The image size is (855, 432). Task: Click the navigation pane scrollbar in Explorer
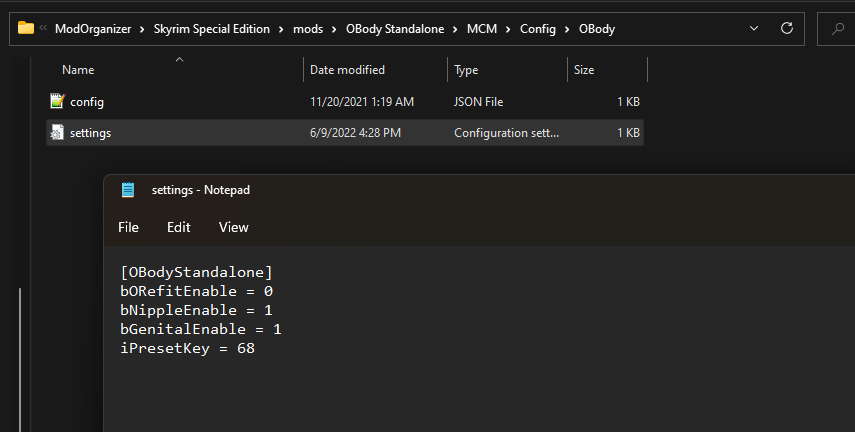pos(20,360)
